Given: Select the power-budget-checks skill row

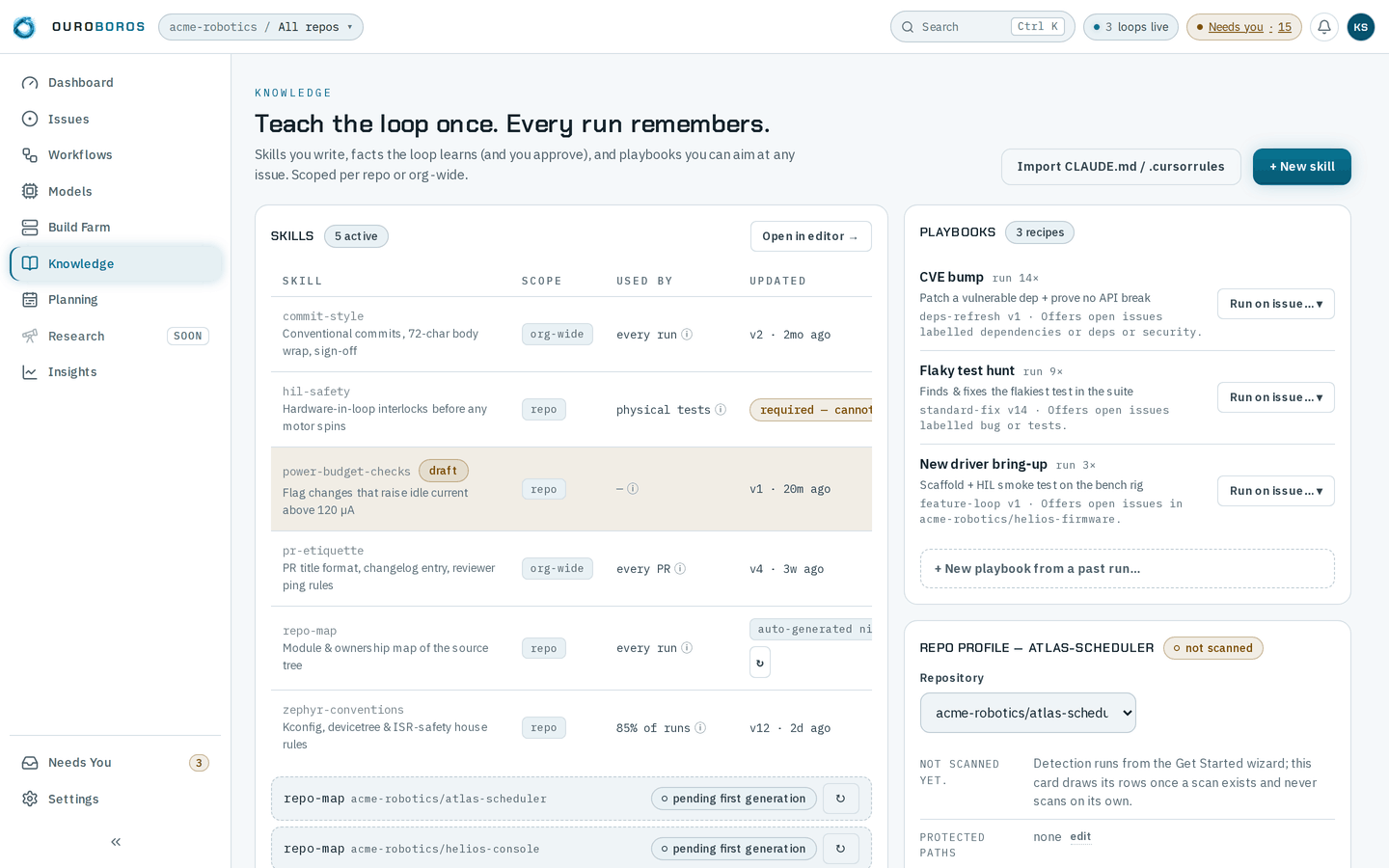Looking at the screenshot, I should (571, 489).
